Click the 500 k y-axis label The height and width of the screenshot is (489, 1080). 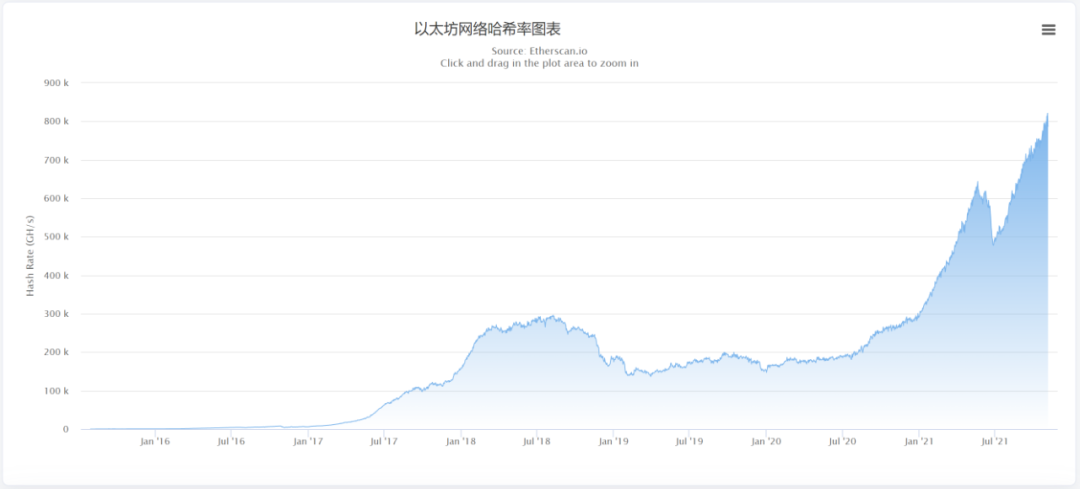coord(57,237)
